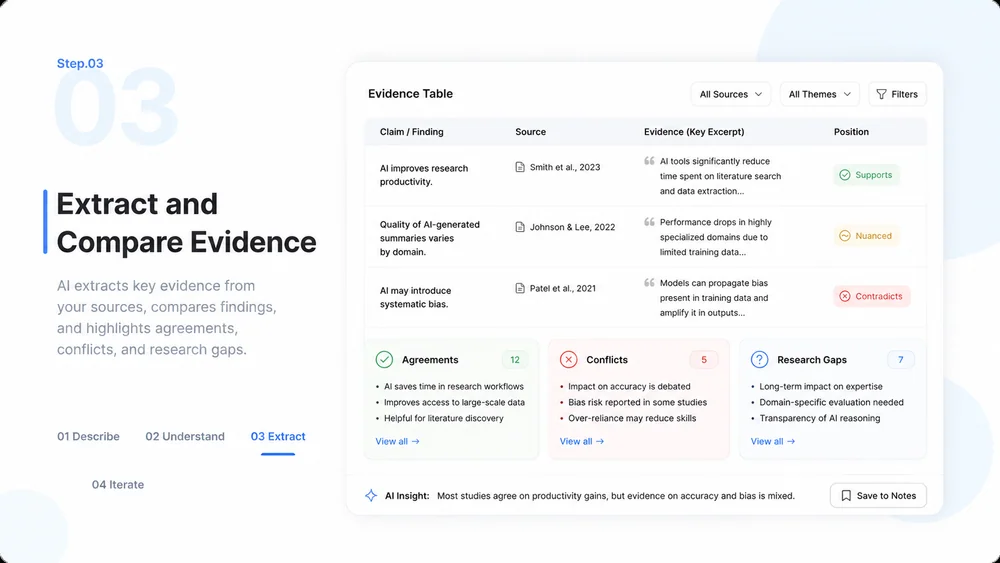1000x563 pixels.
Task: Switch to the 02 Understand tab
Action: coord(185,436)
